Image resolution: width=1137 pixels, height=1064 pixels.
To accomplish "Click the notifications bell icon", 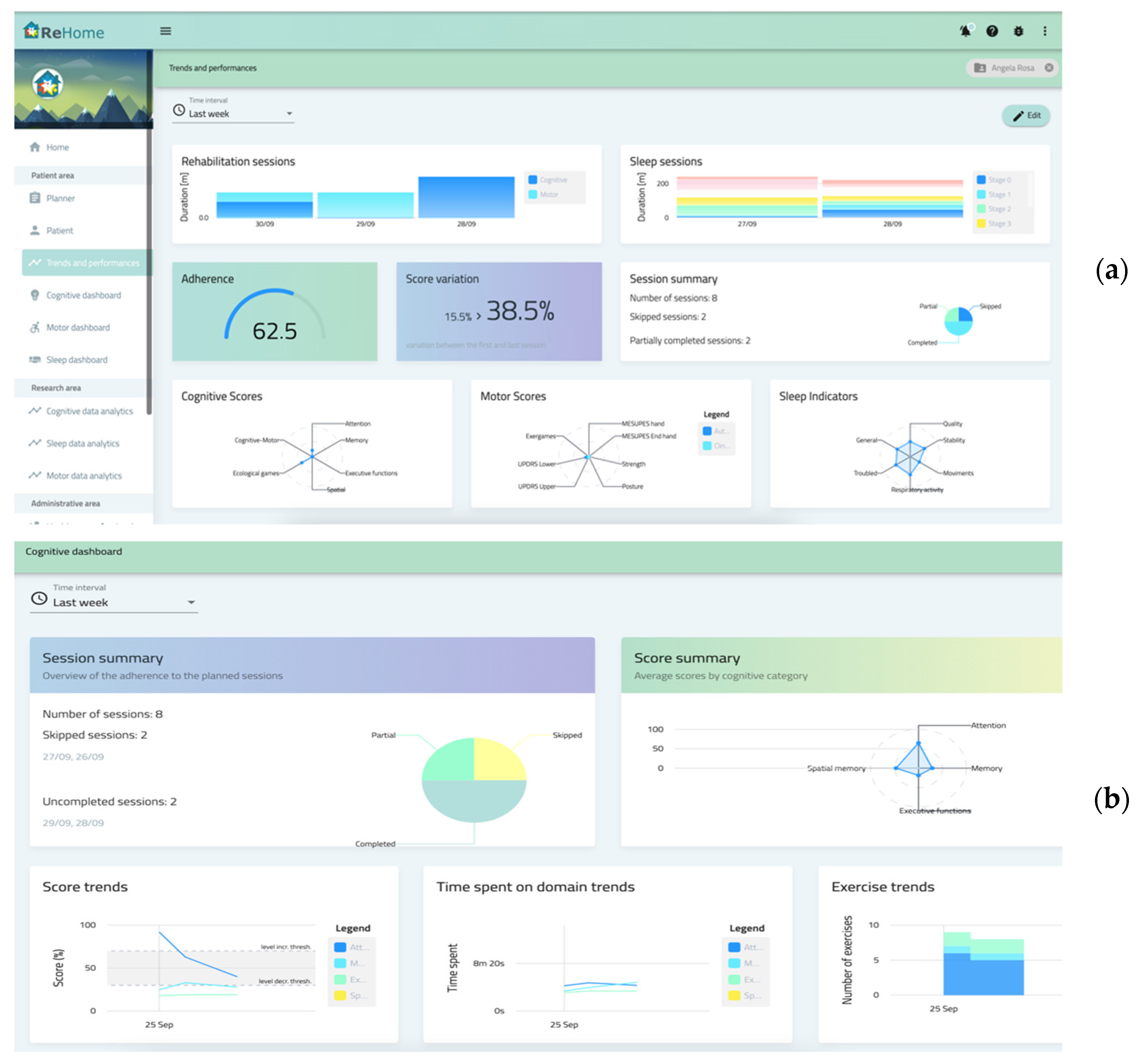I will pyautogui.click(x=965, y=31).
